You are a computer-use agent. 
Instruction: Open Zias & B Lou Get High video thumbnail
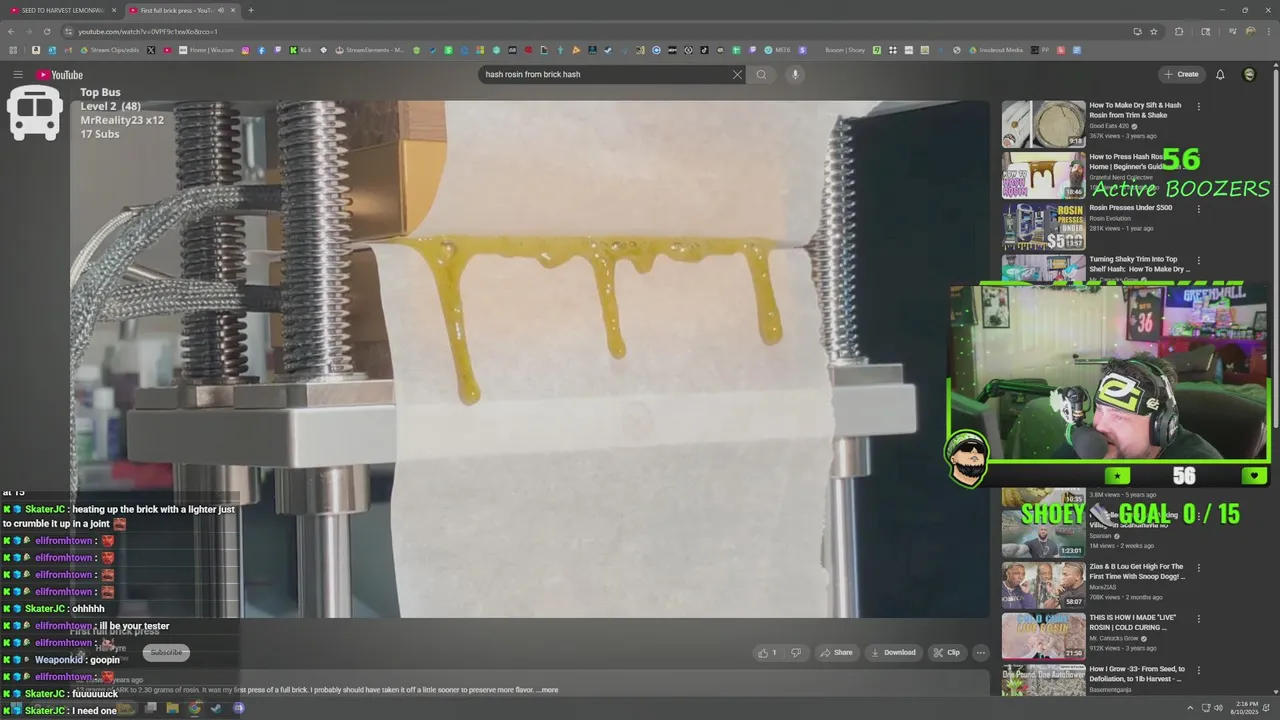click(1043, 585)
